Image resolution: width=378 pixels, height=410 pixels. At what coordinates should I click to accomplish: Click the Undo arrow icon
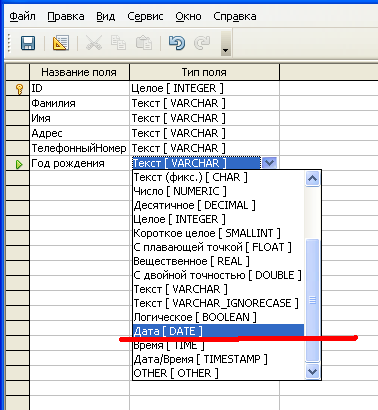click(177, 43)
